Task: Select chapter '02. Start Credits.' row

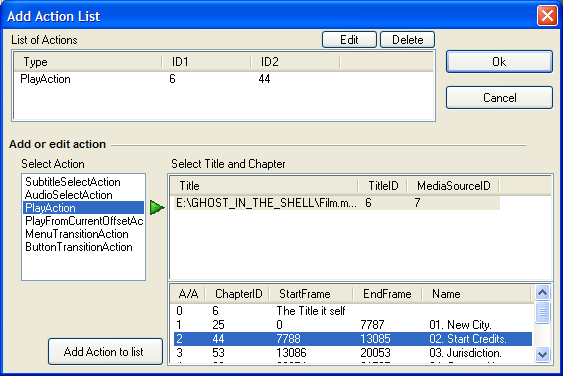Action: 353,339
